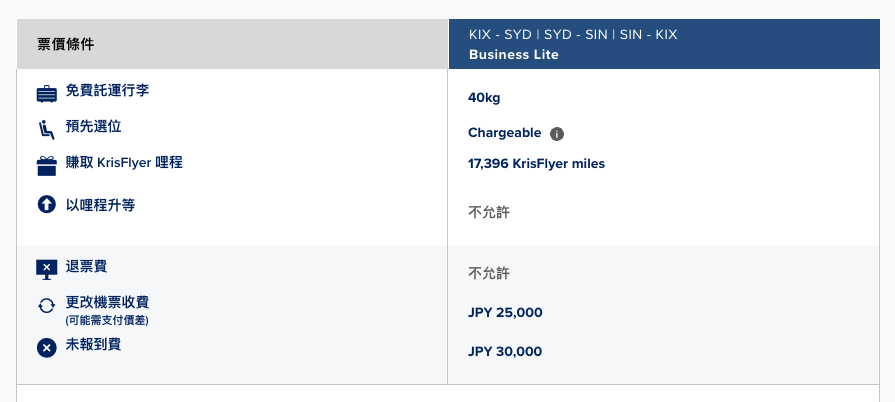Click the upgrade with miles arrow icon
895x402 pixels.
coord(47,204)
